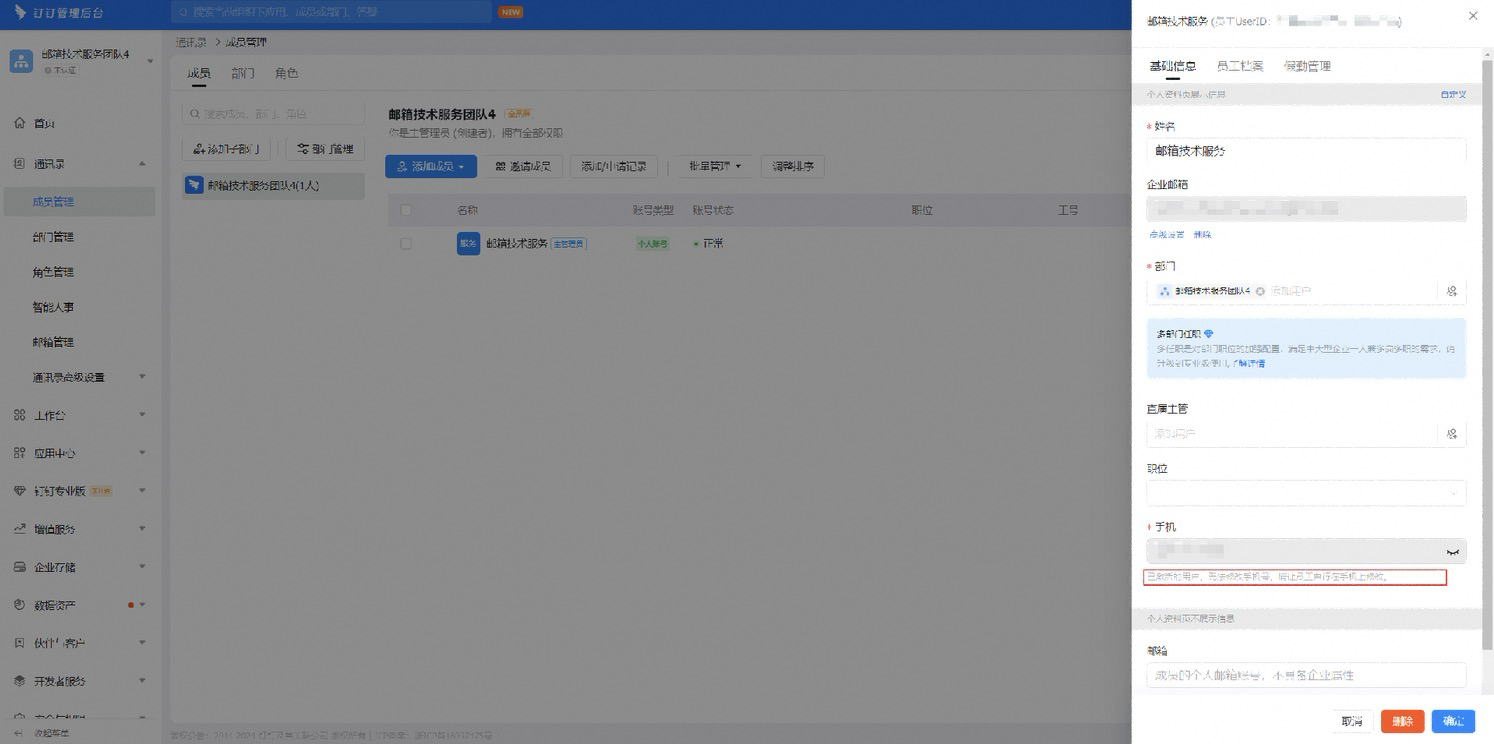
Task: Switch to the 成员 tab
Action: 199,74
